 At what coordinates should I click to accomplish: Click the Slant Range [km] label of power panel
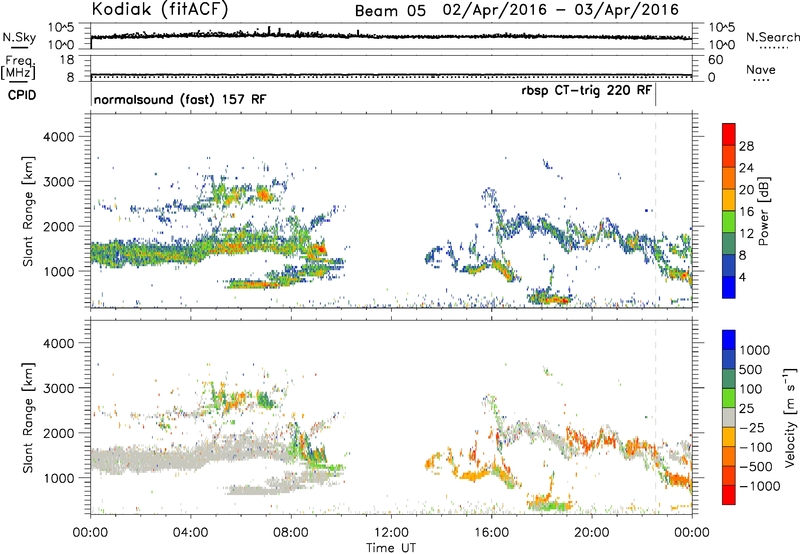click(x=28, y=211)
